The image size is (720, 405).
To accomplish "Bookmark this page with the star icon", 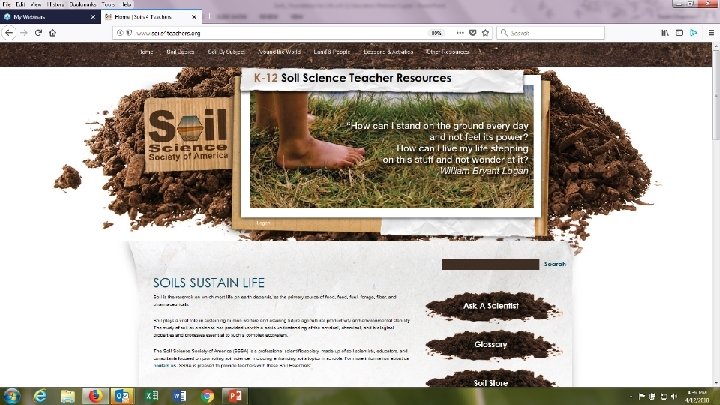I will 485,33.
